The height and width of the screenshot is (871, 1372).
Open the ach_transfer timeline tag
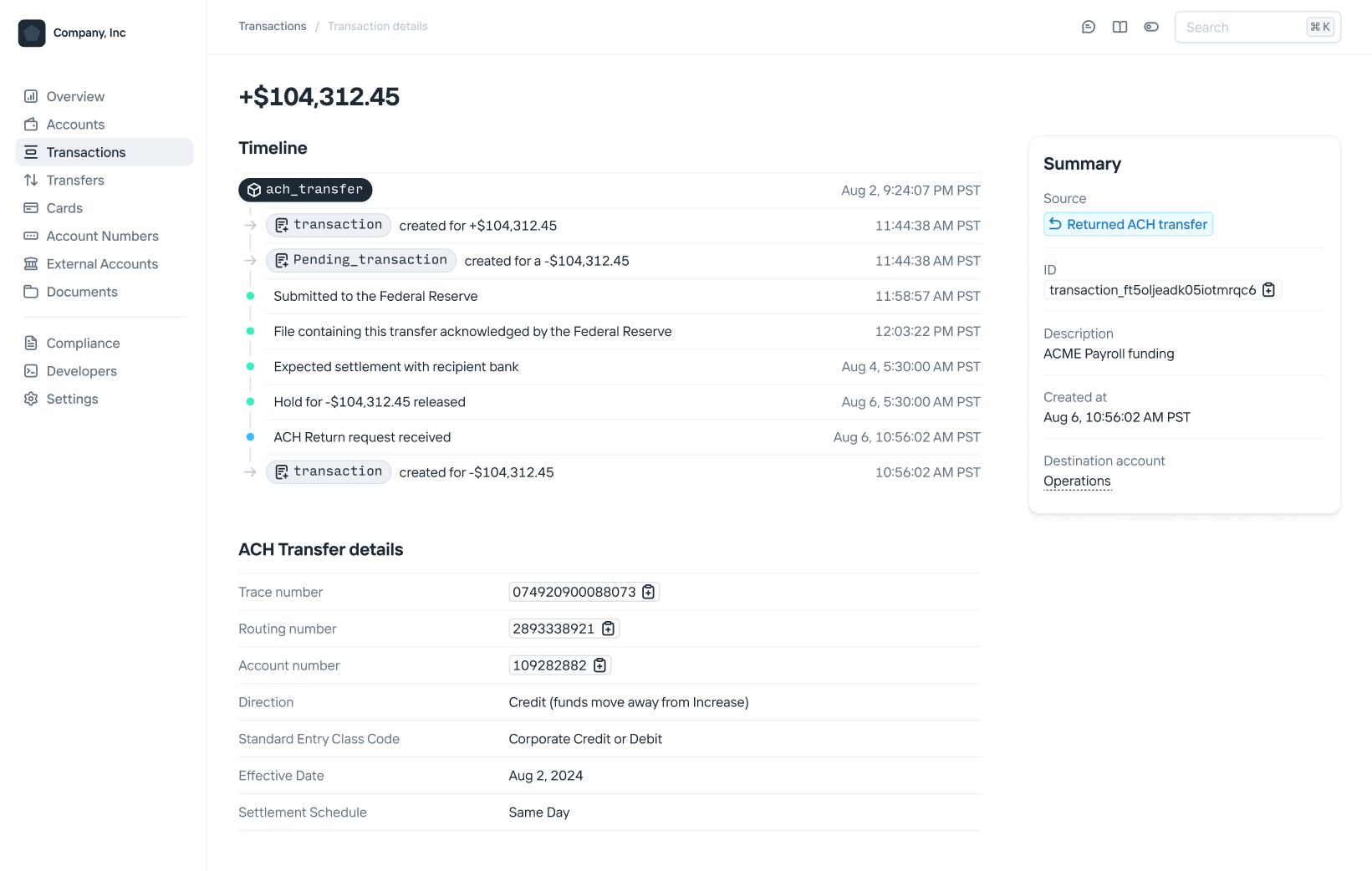pos(305,191)
